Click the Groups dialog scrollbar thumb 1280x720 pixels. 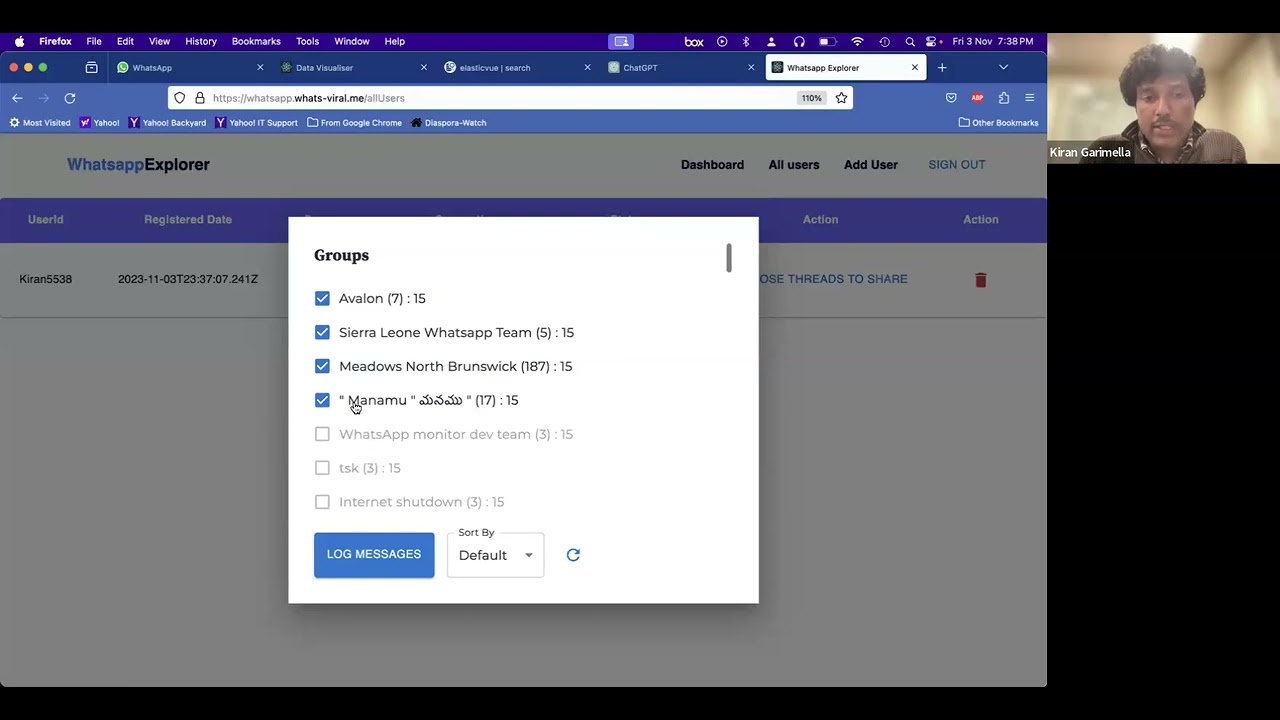[x=729, y=258]
